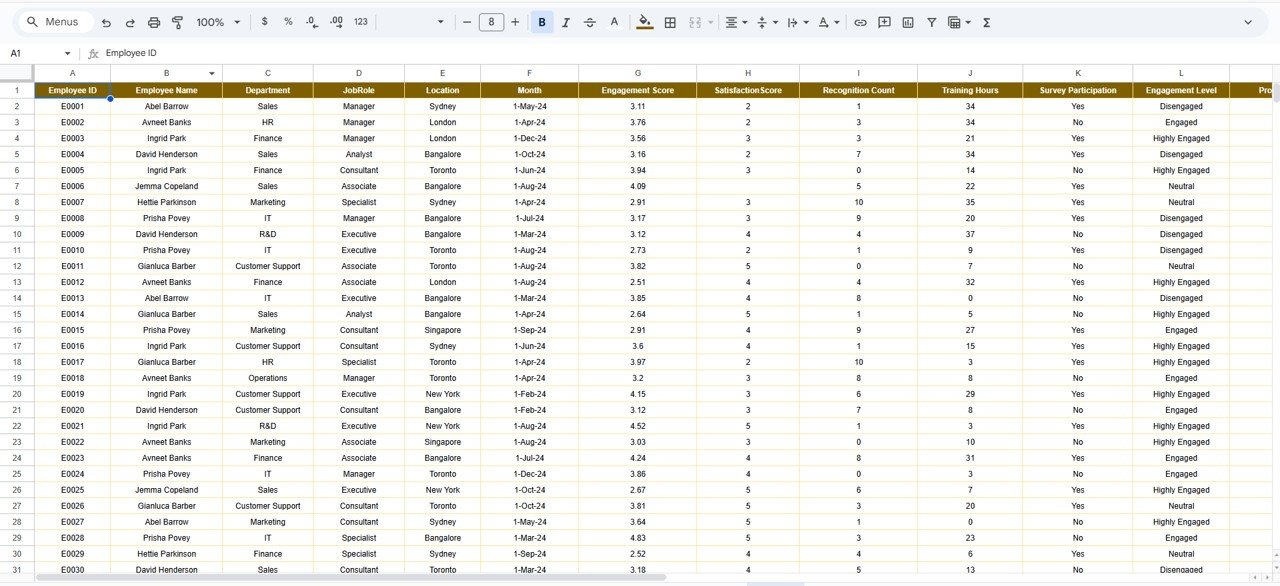This screenshot has width=1280, height=586.
Task: Print the spreadsheet
Action: [153, 21]
